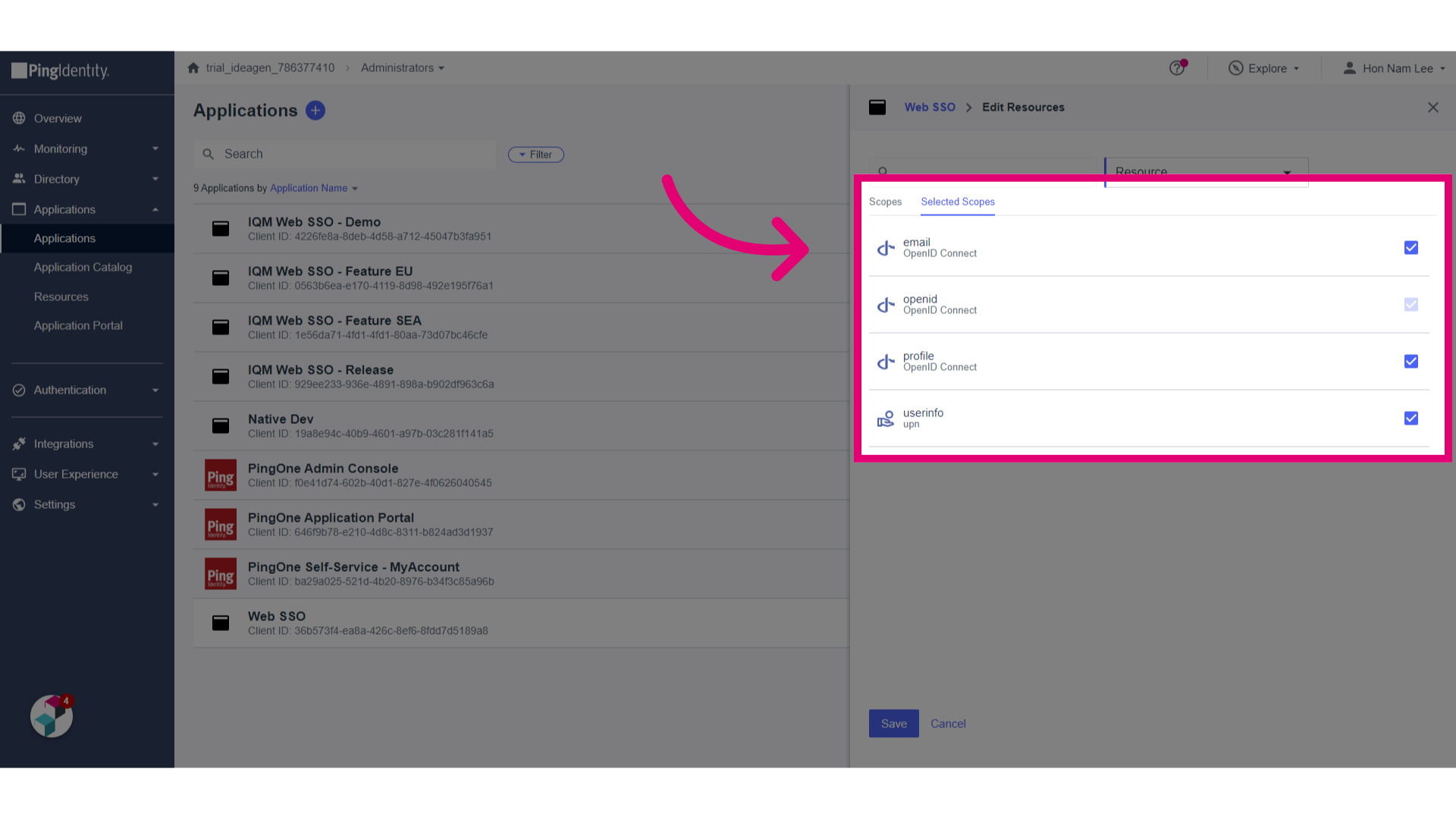Click the Settings globe icon
Viewport: 1456px width, 819px height.
coord(19,504)
